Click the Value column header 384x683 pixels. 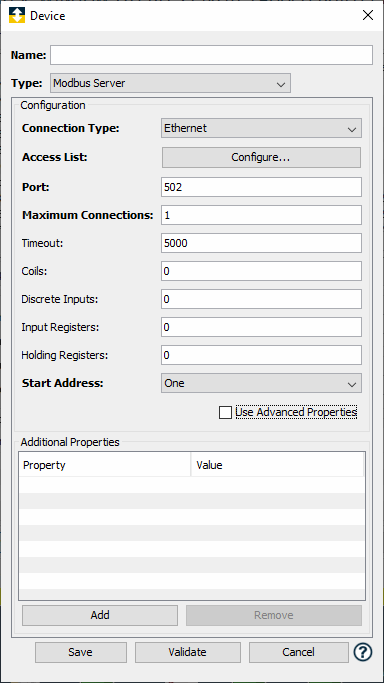coord(277,465)
